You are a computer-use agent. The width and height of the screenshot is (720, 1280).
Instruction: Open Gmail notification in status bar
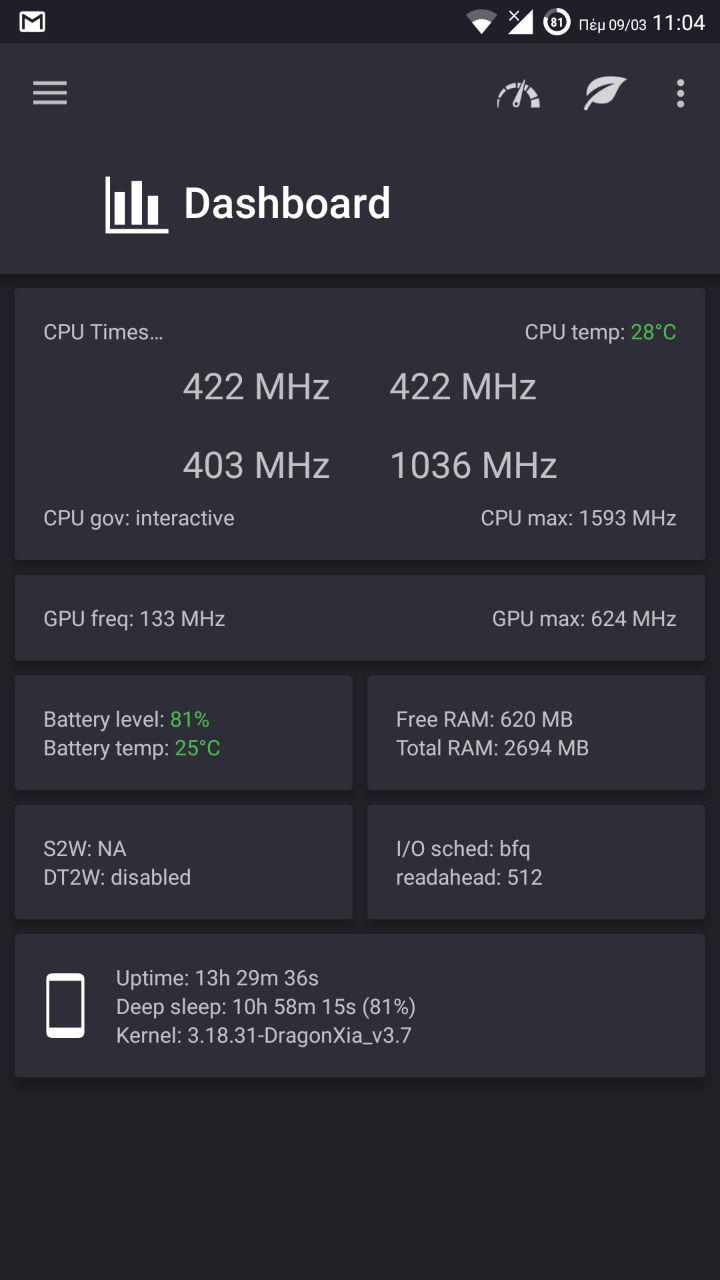point(32,22)
